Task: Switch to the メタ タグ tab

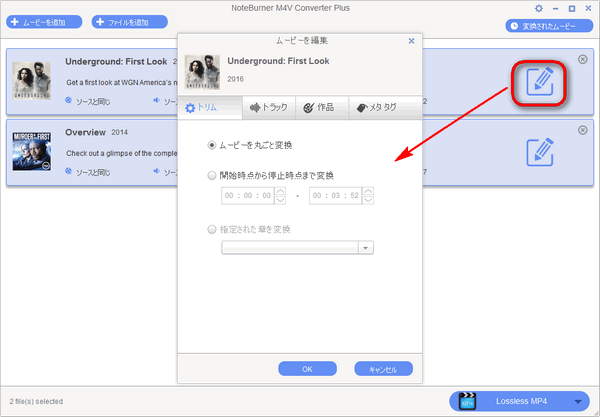Action: (x=385, y=108)
